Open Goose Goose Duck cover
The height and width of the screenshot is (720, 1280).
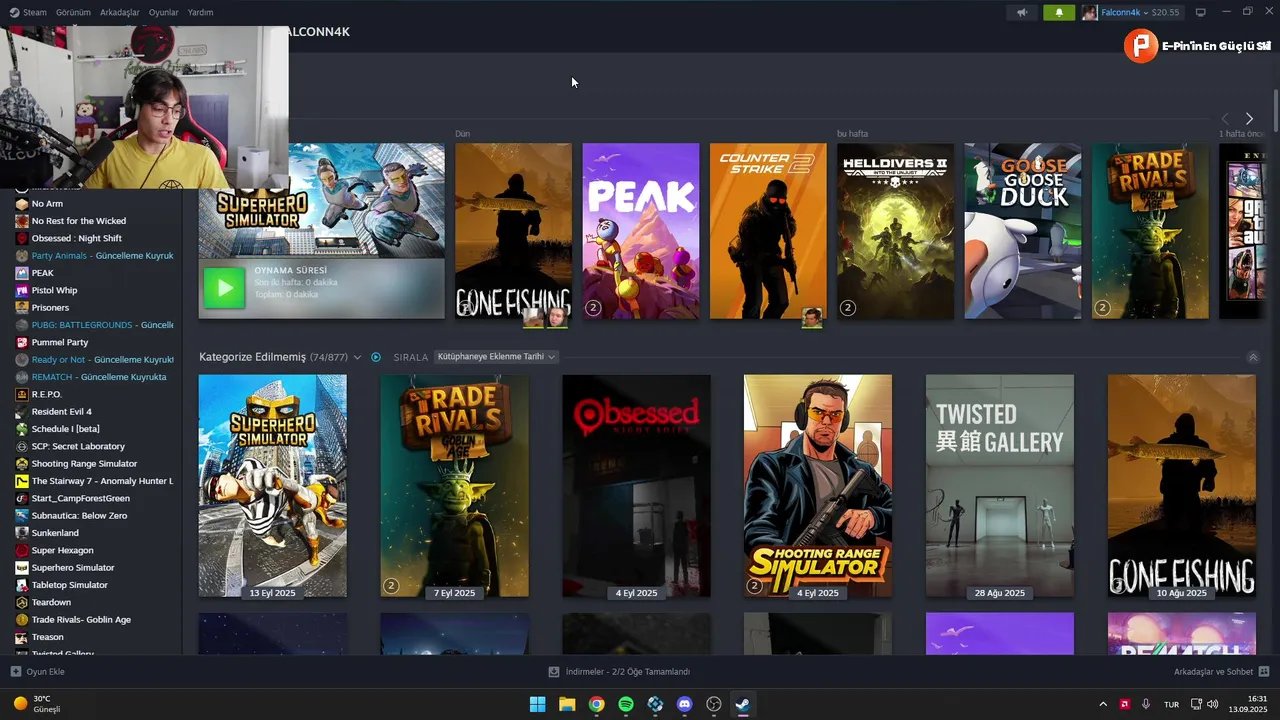coord(1022,231)
